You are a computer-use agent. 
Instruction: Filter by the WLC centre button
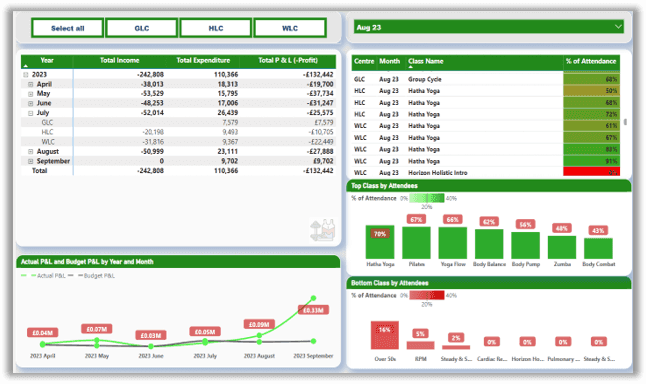pyautogui.click(x=290, y=28)
